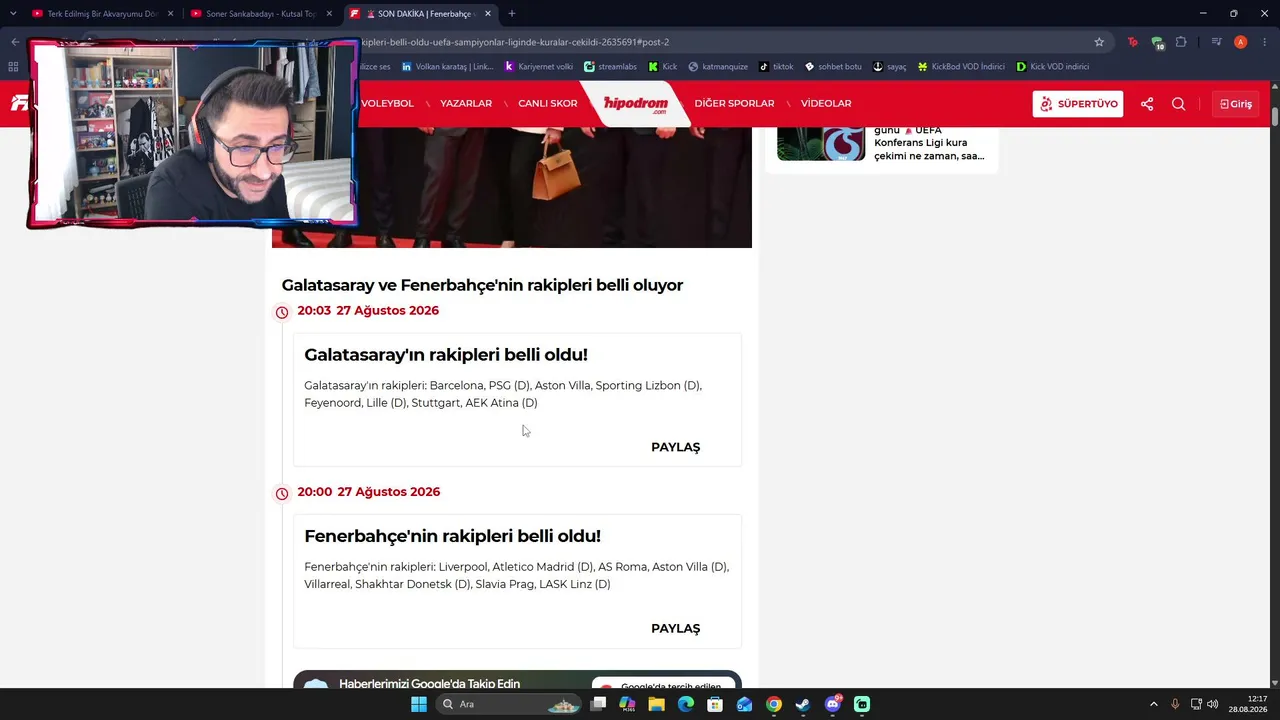Open Microsoft Store from the taskbar

point(715,704)
